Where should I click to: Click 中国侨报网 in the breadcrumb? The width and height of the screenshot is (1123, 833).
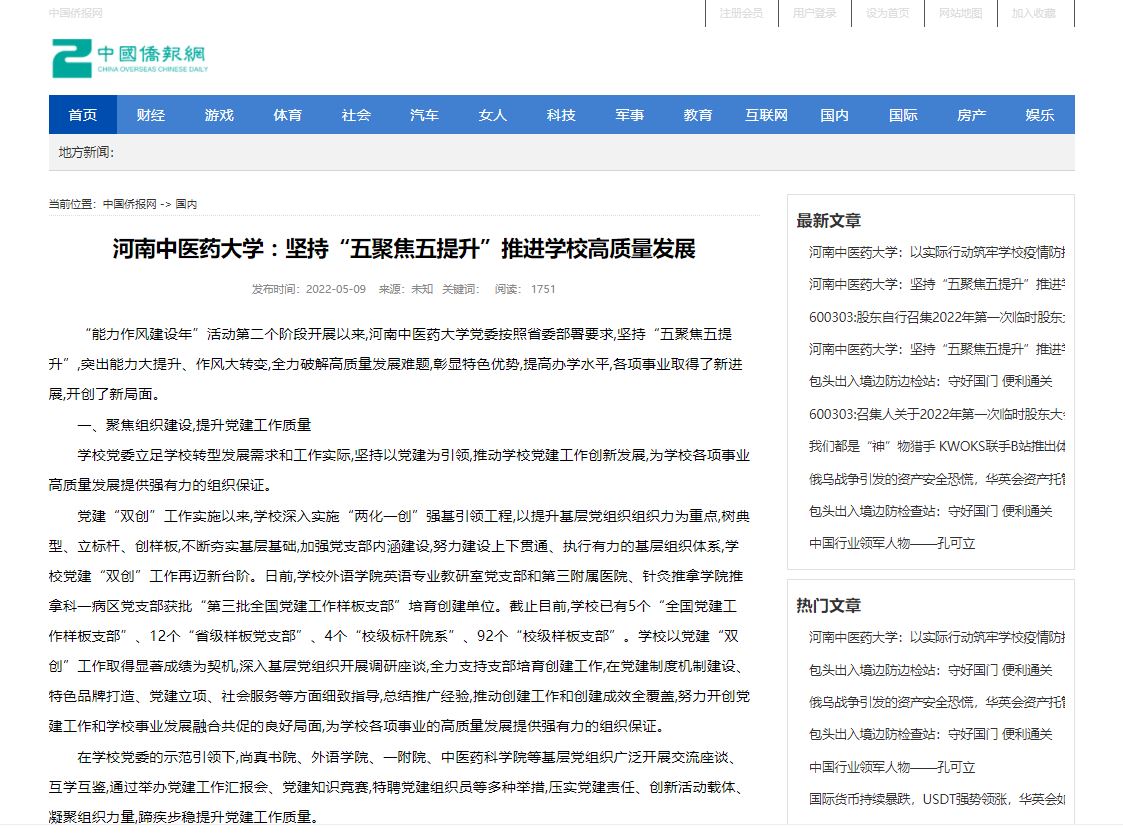(130, 204)
